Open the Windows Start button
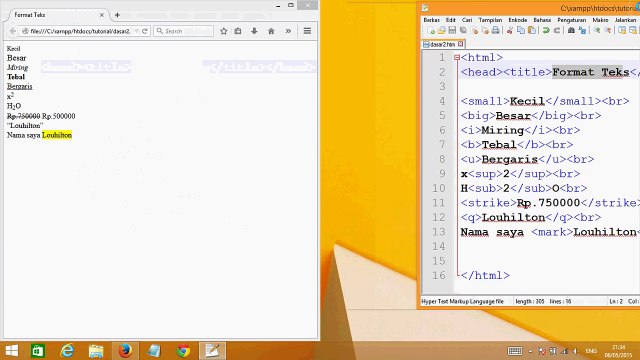 click(x=12, y=351)
